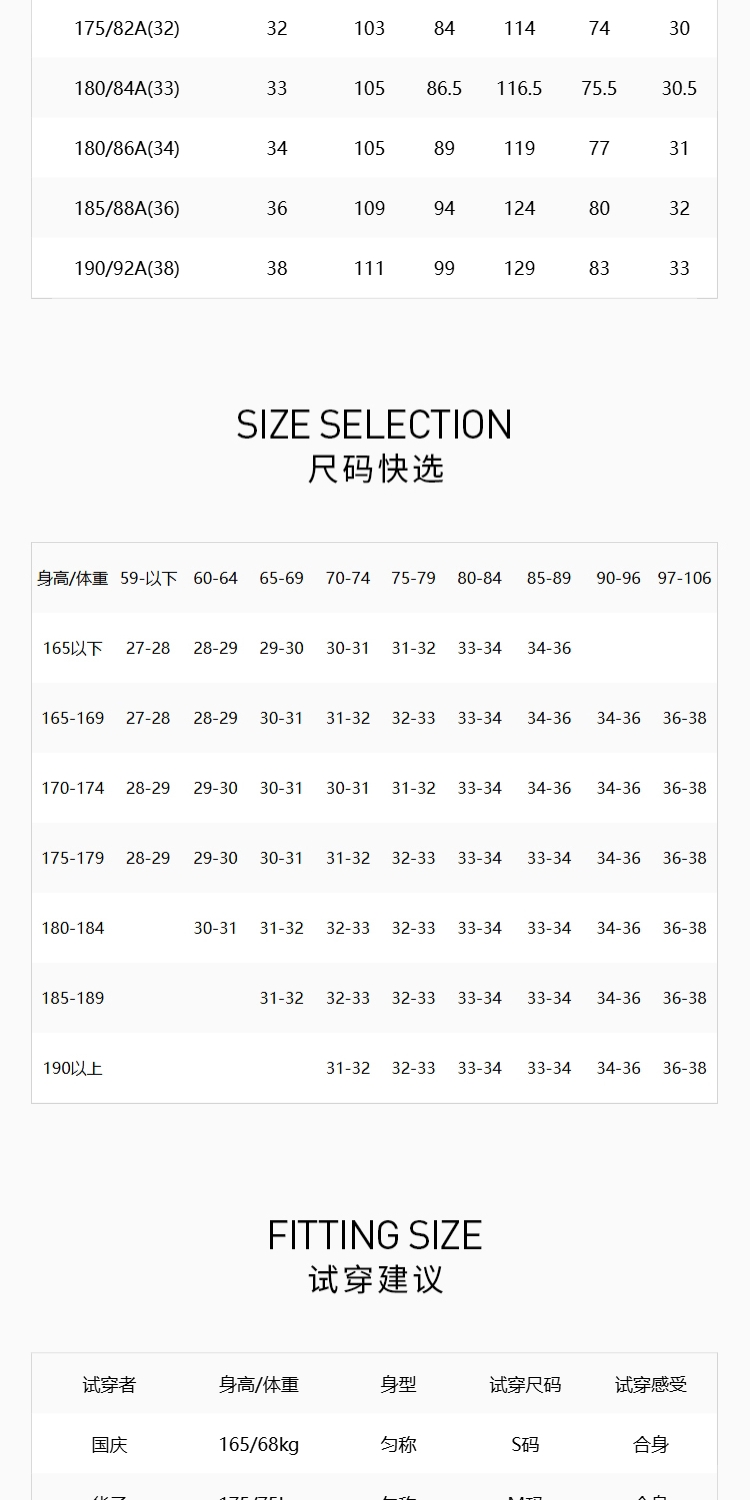
Task: Click the 试穿建议 subtitle text
Action: click(x=375, y=1279)
